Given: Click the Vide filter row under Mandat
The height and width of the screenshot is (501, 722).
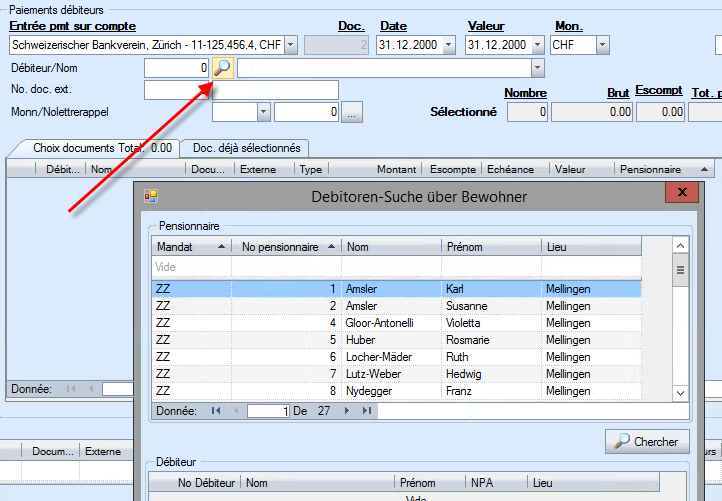Looking at the screenshot, I should (x=190, y=267).
